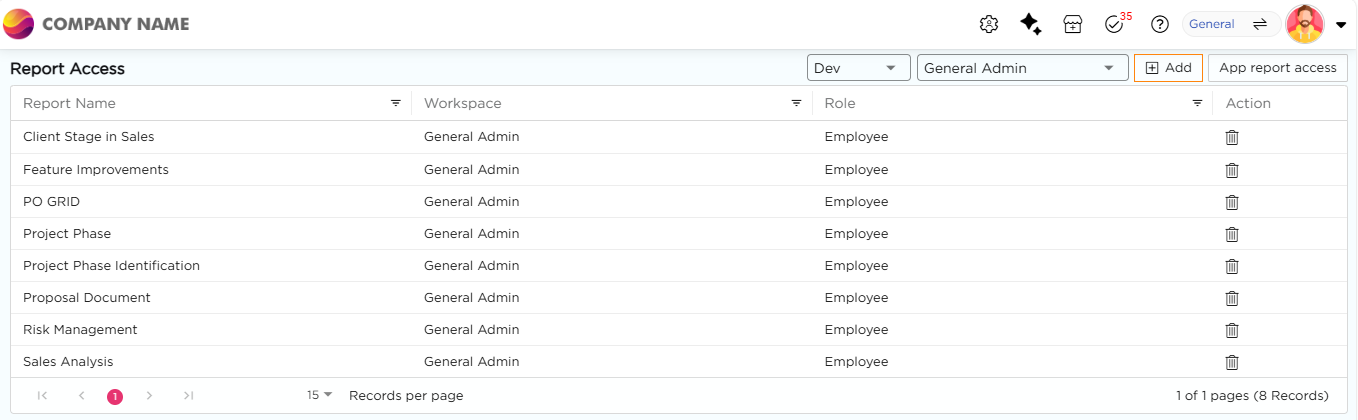1358x420 pixels.
Task: Click the Add button
Action: point(1168,68)
